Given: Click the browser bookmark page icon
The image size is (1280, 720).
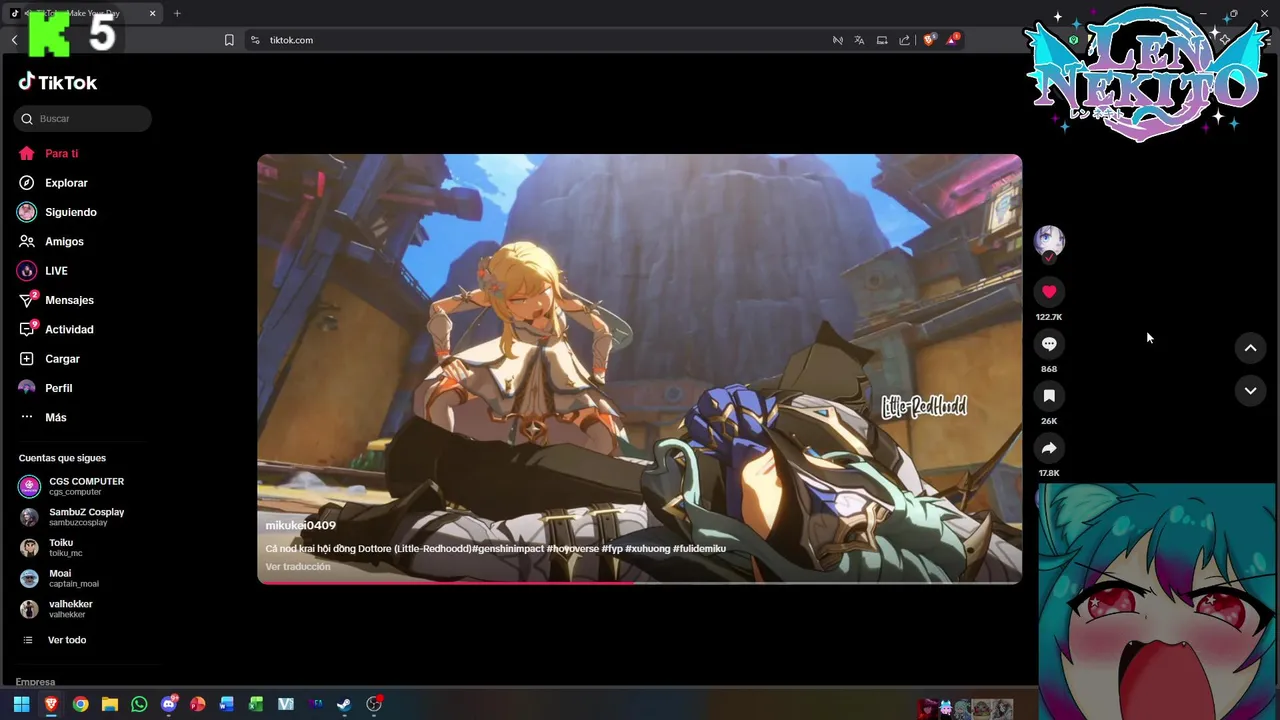Looking at the screenshot, I should point(229,40).
